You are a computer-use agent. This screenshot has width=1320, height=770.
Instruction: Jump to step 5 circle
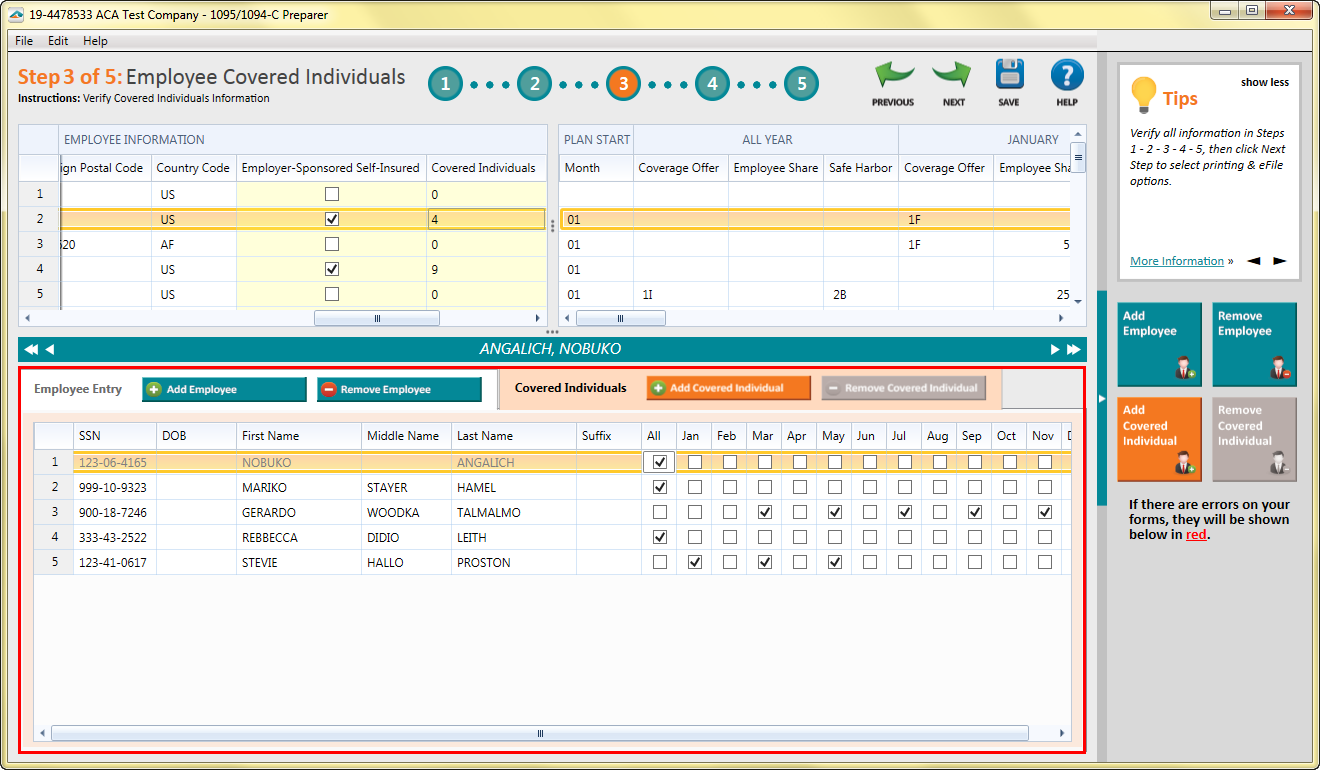click(801, 84)
